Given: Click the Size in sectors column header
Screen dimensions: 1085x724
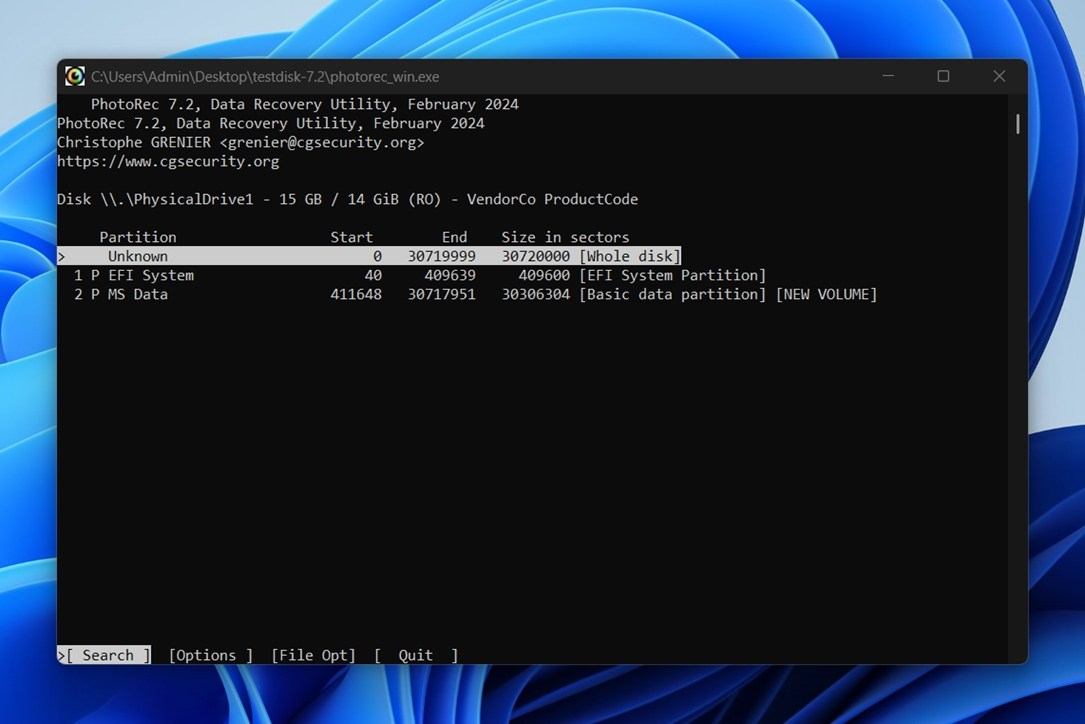Looking at the screenshot, I should [x=565, y=237].
